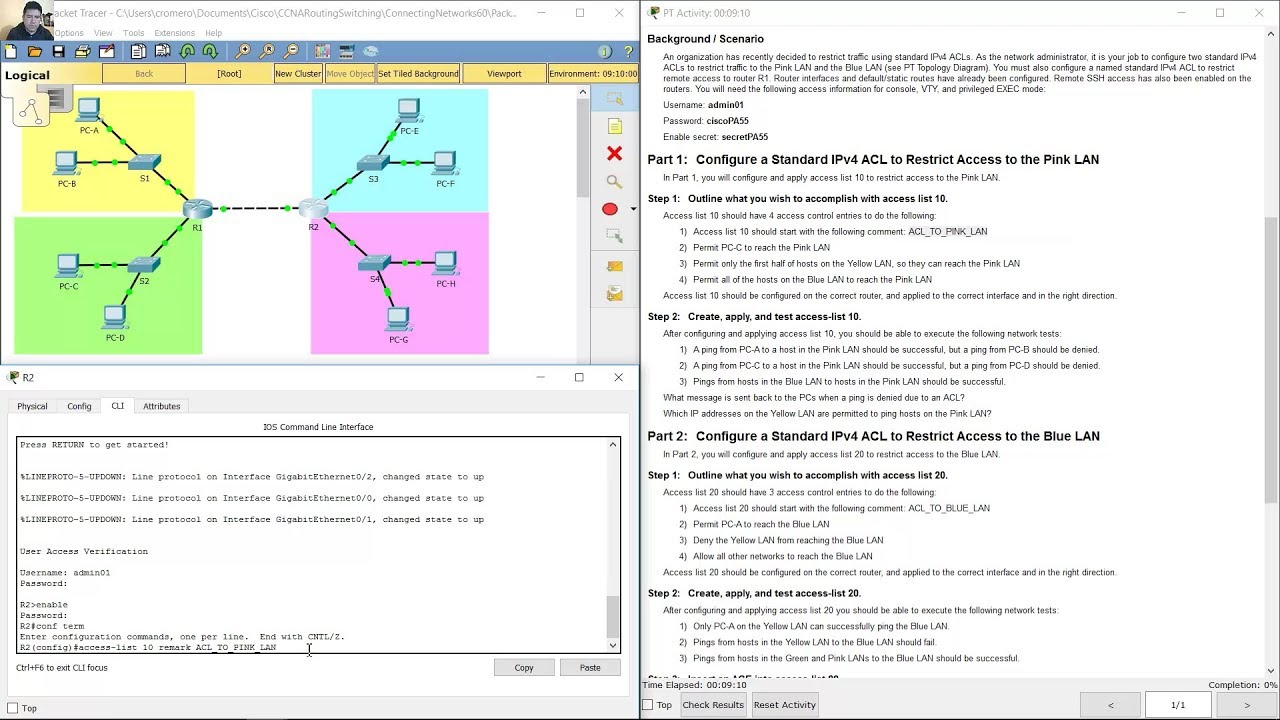Viewport: 1280px width, 720px height.
Task: Open the Options menu
Action: pyautogui.click(x=69, y=33)
